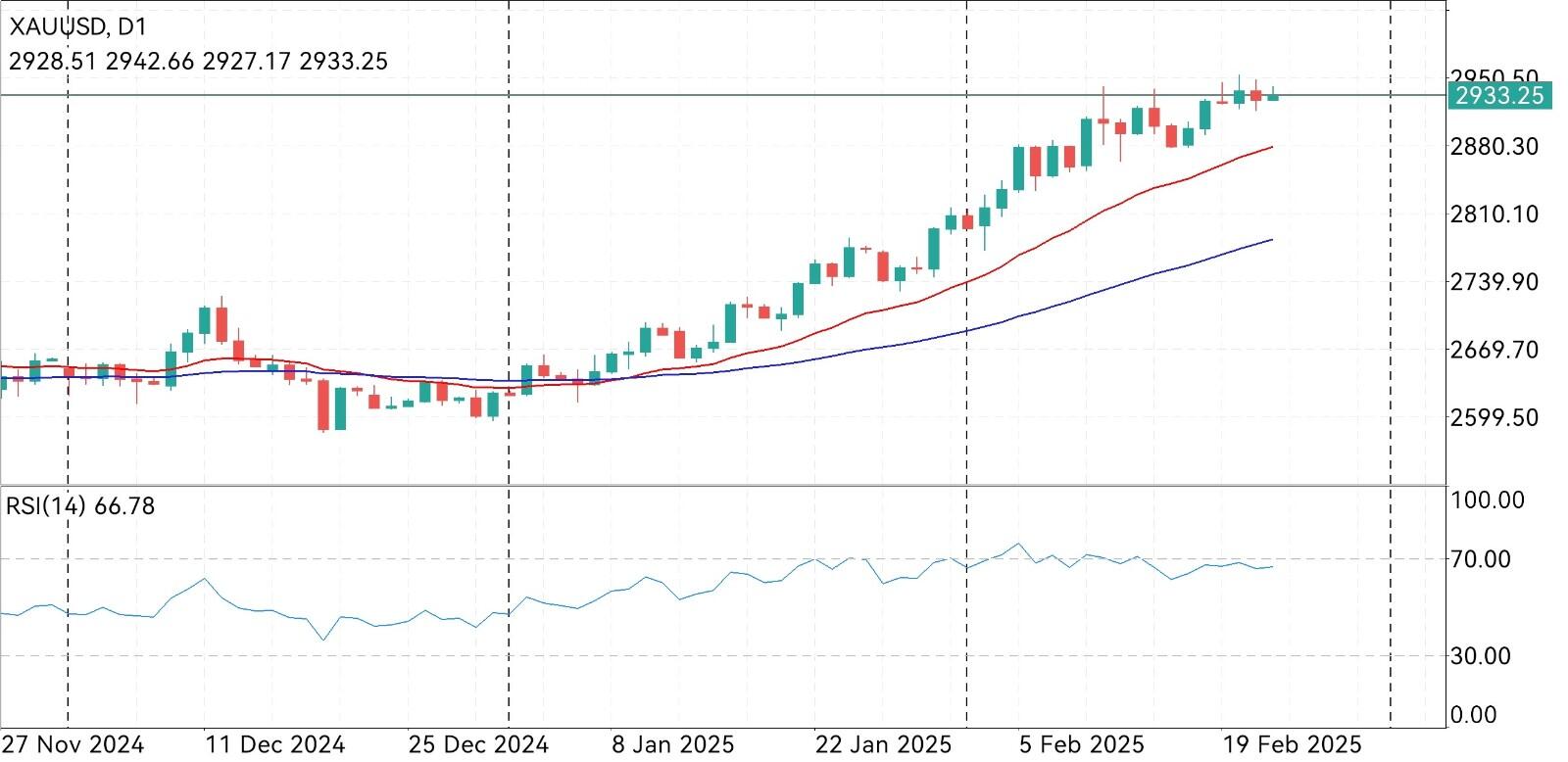
Task: Click the RSI 100.00 scale label
Action: pyautogui.click(x=1488, y=500)
